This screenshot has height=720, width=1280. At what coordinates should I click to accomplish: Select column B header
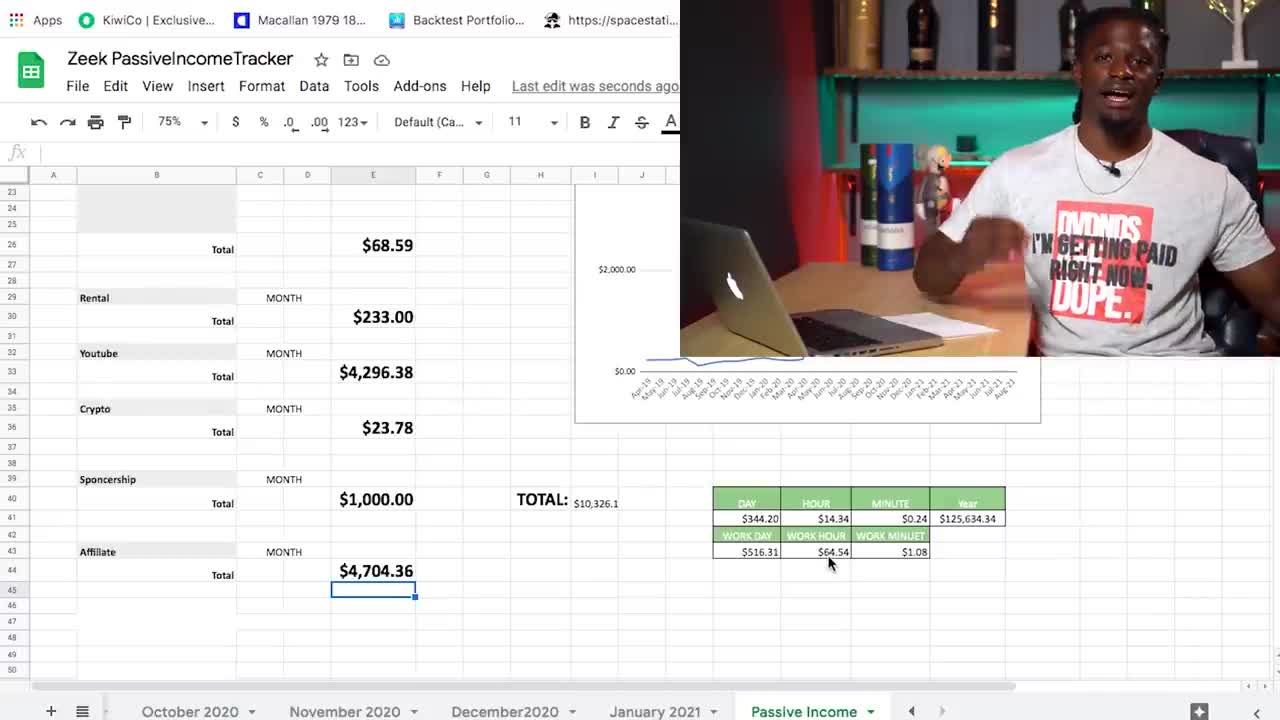(156, 175)
